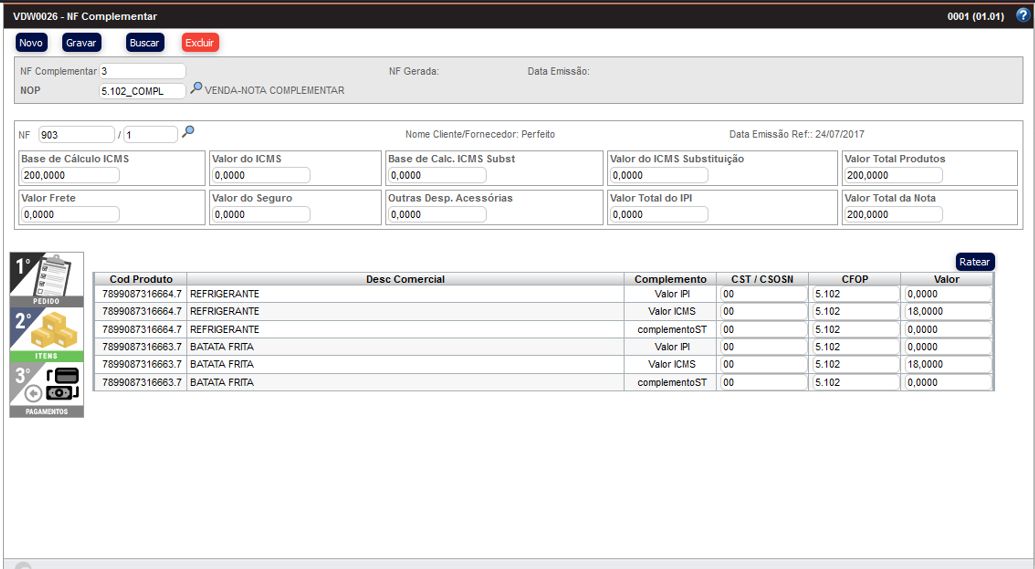Click the red Excluir button
Viewport: 1035px width, 569px height.
pyautogui.click(x=200, y=43)
